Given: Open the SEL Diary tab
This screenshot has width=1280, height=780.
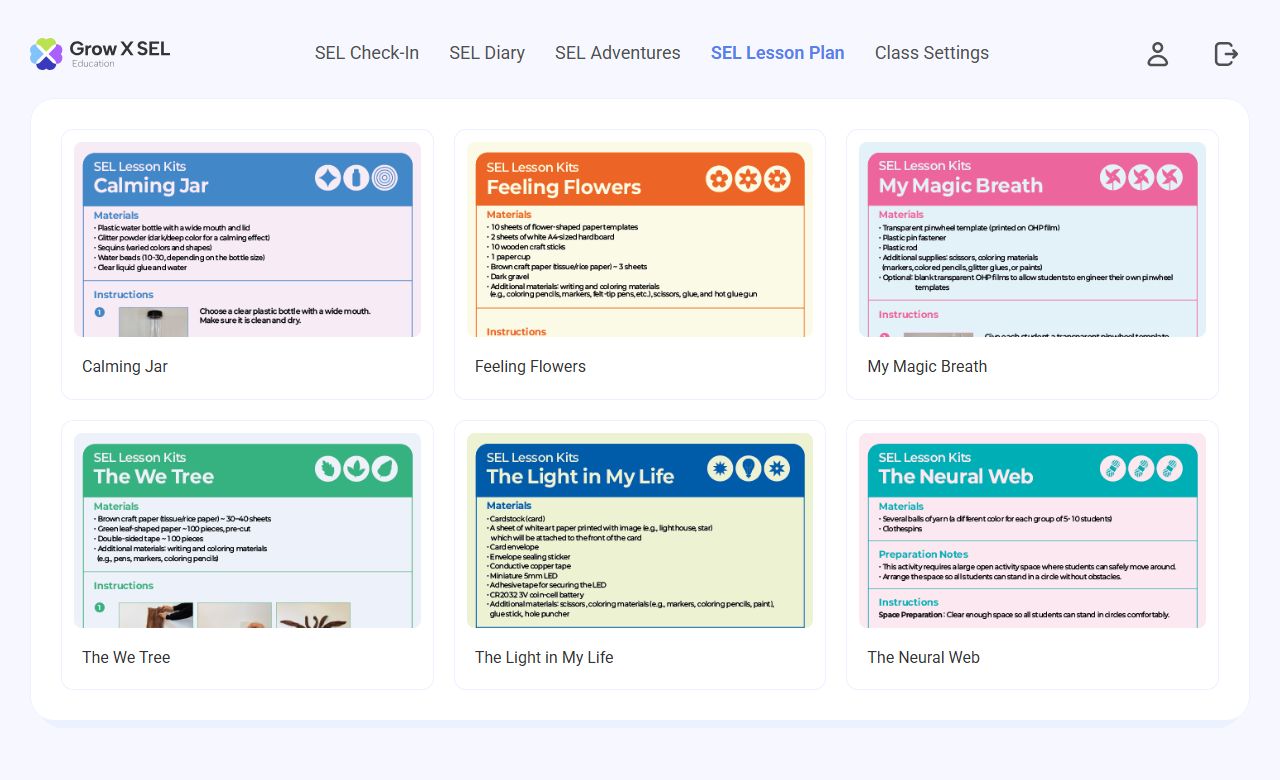Looking at the screenshot, I should pyautogui.click(x=487, y=53).
